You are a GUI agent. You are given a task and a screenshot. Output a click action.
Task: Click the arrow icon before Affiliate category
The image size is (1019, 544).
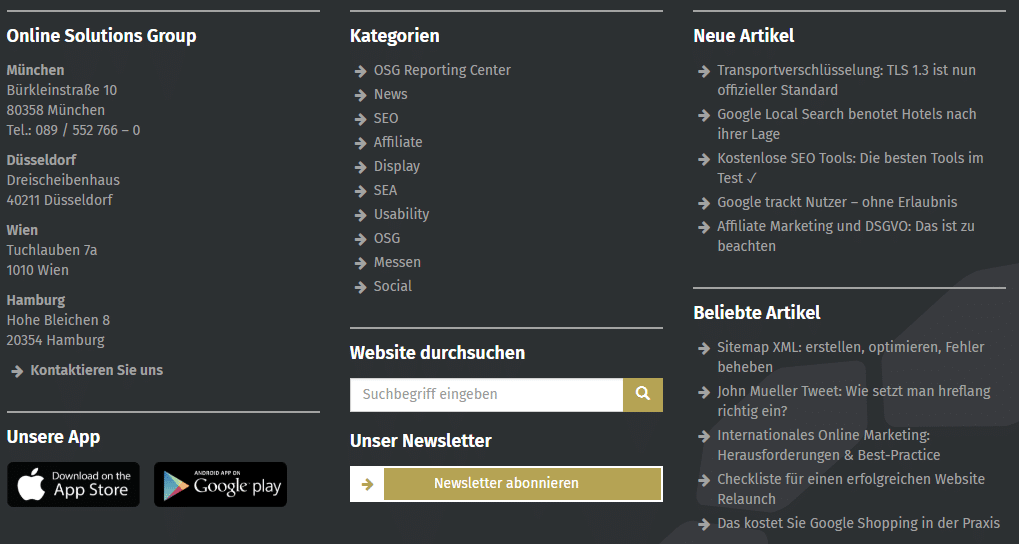click(x=361, y=143)
